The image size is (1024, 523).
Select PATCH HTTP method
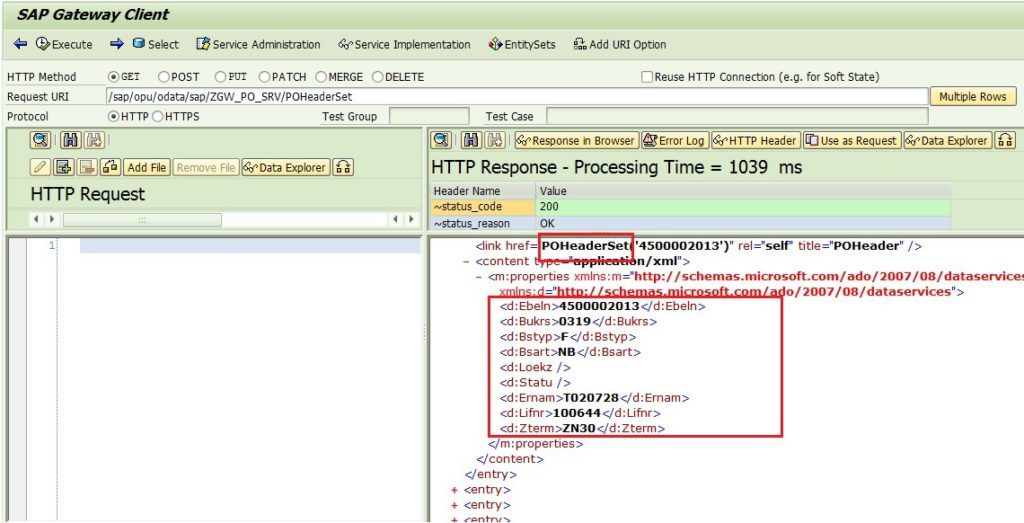264,77
